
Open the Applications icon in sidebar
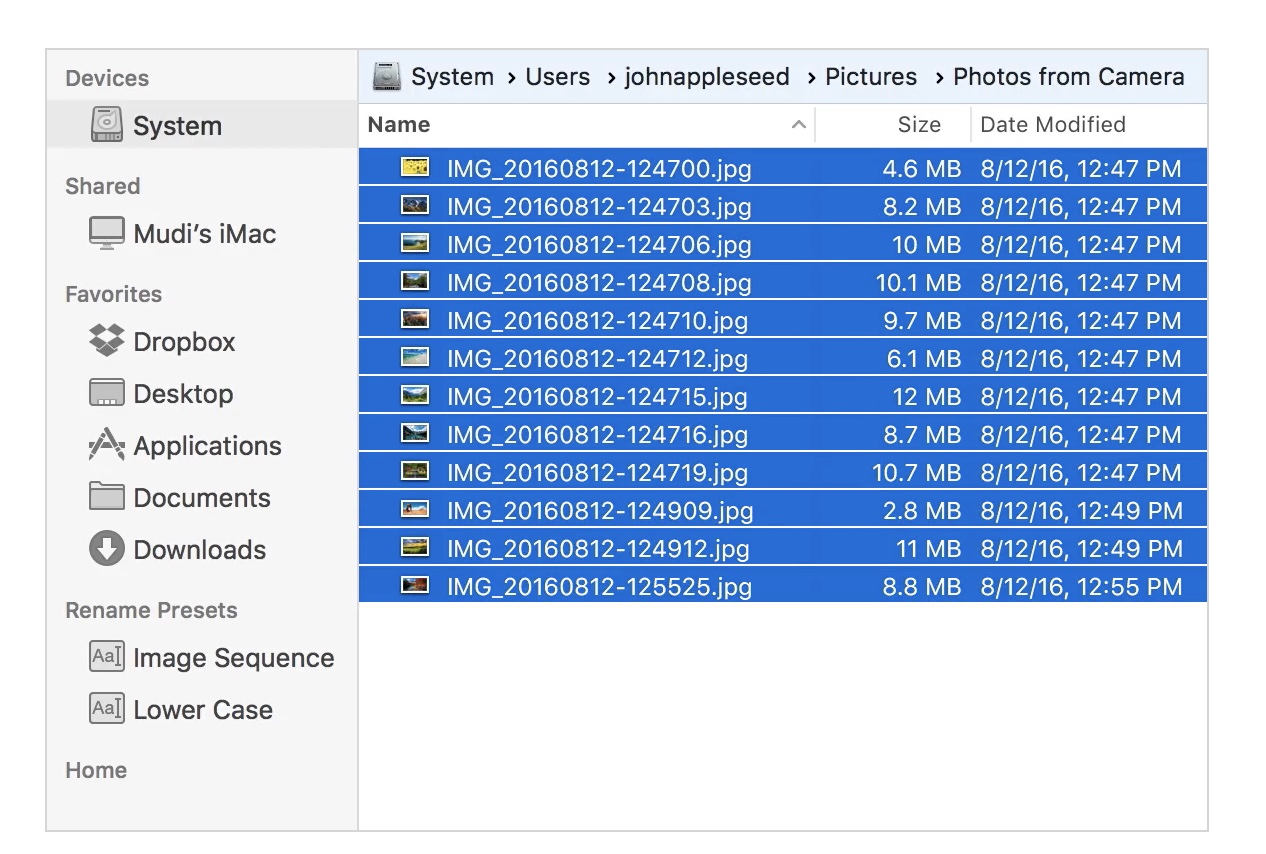click(x=107, y=445)
